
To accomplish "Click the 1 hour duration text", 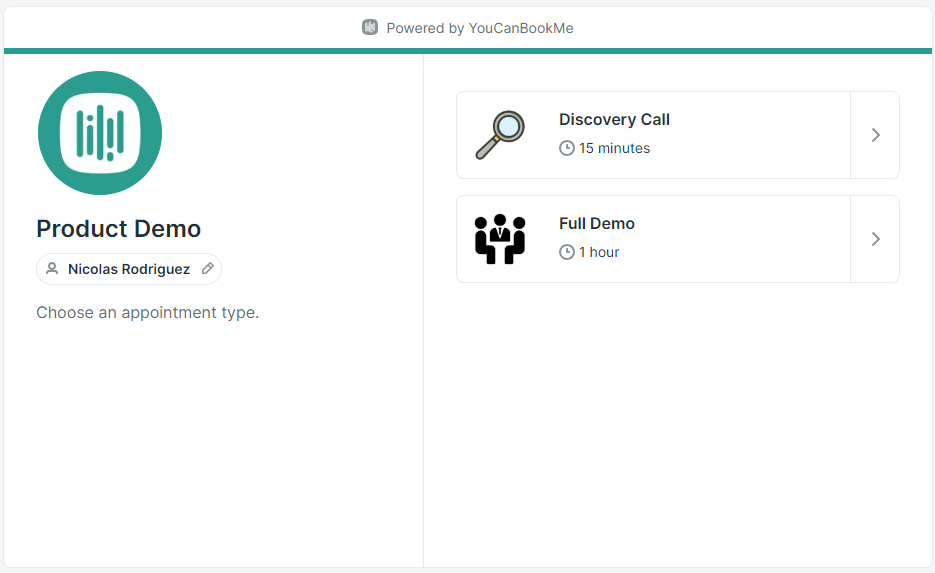I will click(x=599, y=252).
